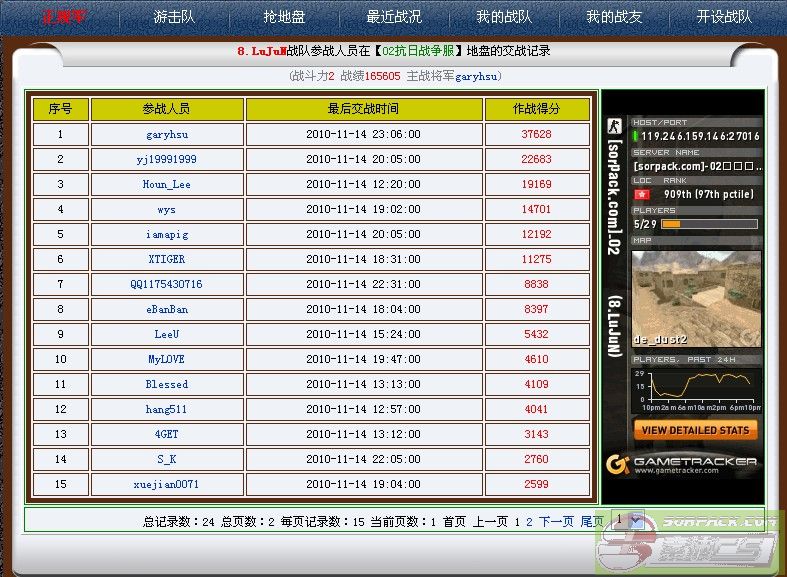
Task: Click the Hong Kong flag location icon
Action: tap(642, 194)
